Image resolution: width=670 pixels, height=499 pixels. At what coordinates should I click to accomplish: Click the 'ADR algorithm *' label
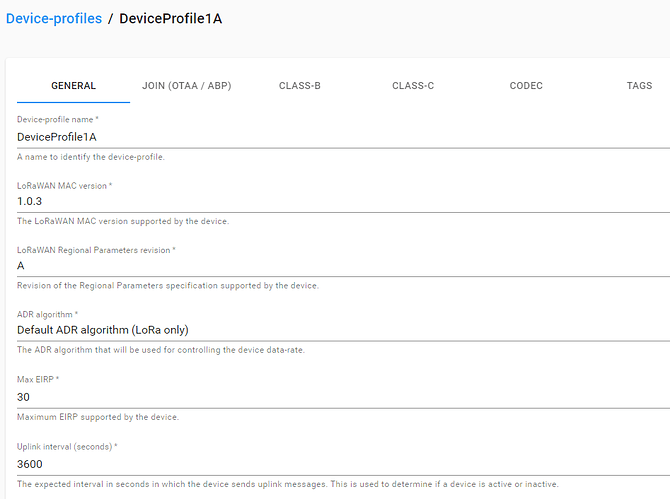[47, 314]
